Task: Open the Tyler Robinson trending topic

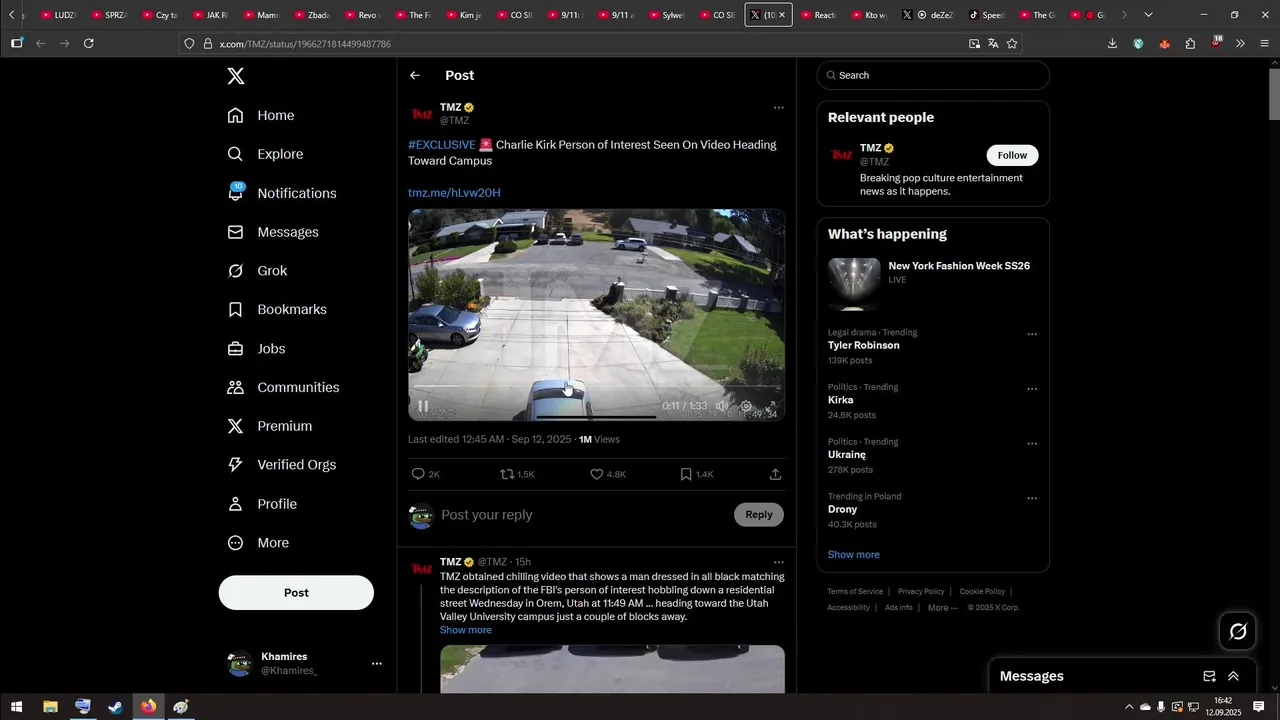Action: click(x=864, y=346)
